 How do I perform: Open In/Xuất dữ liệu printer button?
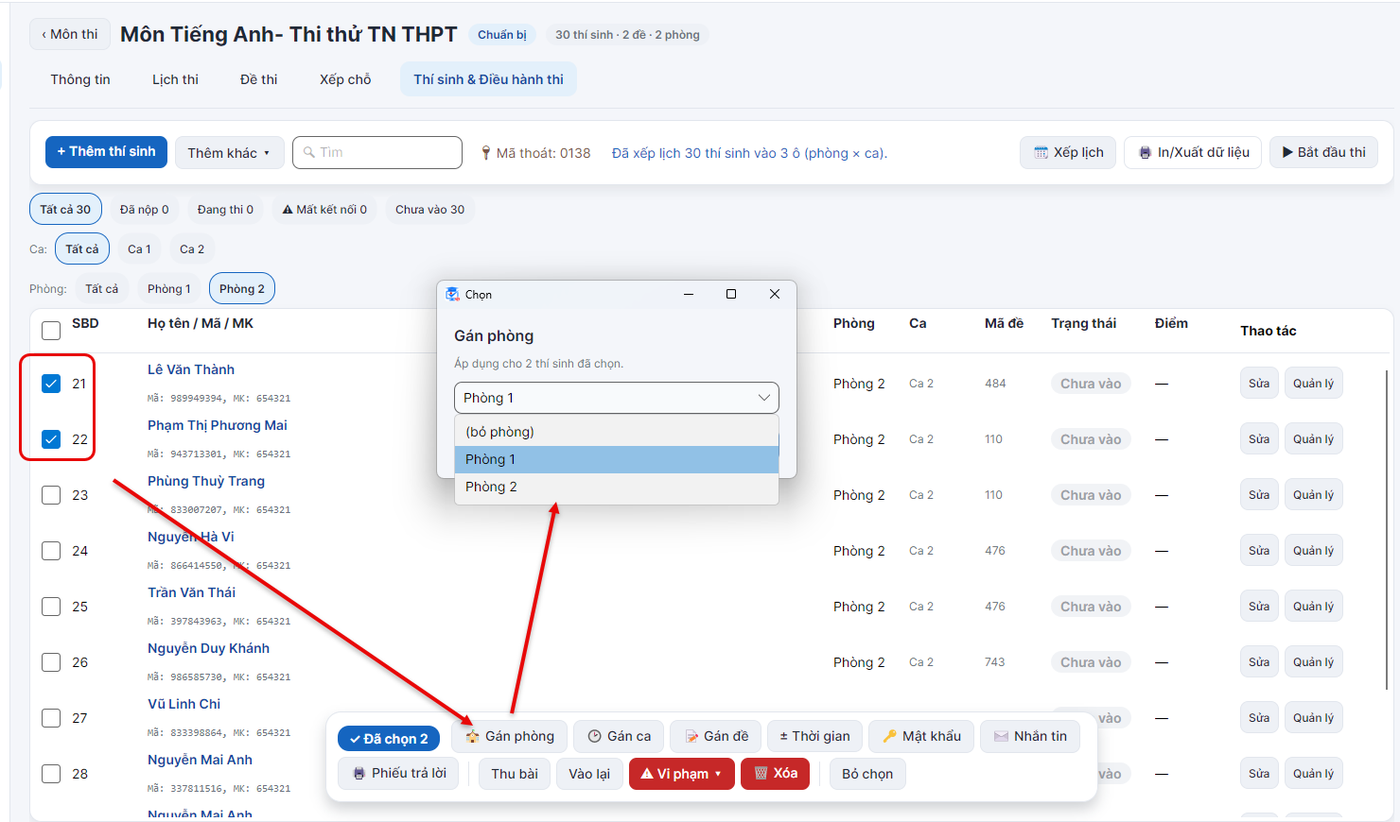1193,153
